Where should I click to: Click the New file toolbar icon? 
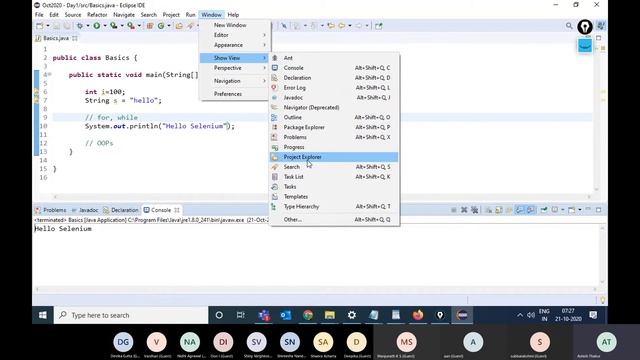coord(40,26)
